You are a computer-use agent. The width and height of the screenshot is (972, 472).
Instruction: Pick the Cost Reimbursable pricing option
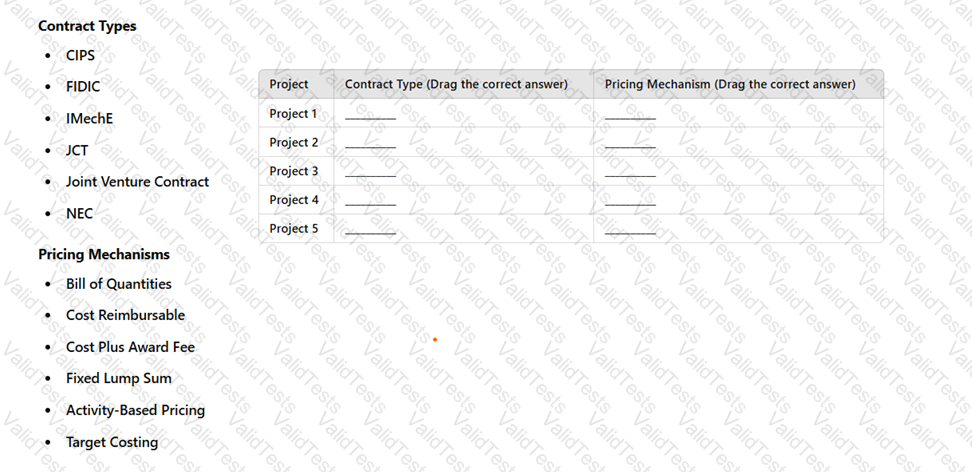point(125,315)
